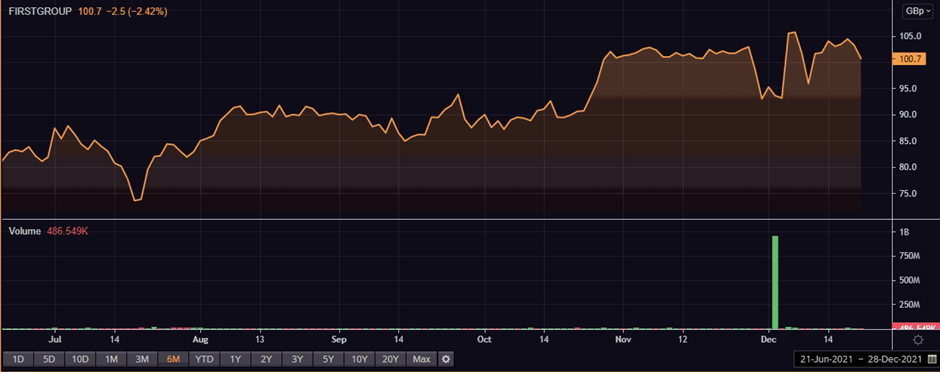Open range settings gear beside Max

pyautogui.click(x=446, y=359)
